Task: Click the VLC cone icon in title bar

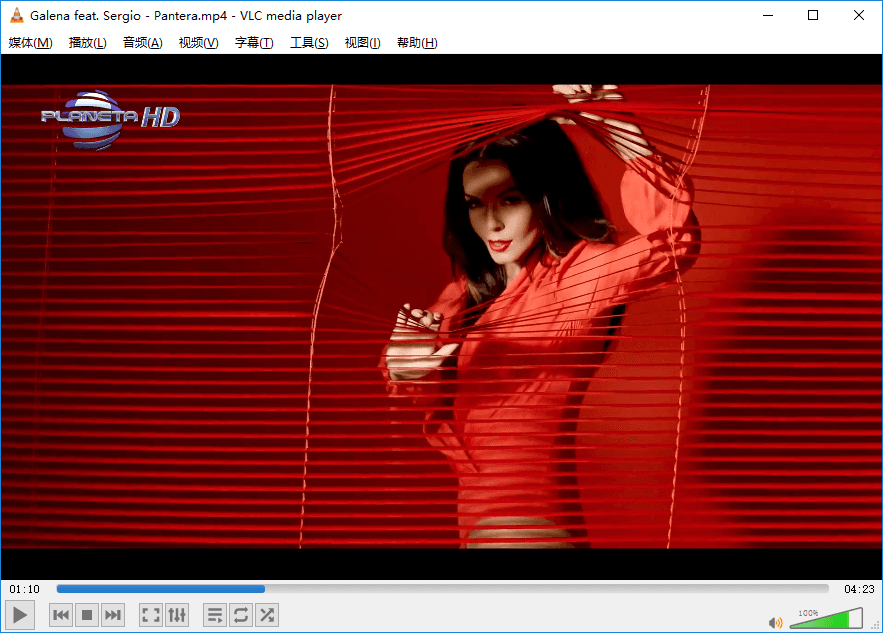Action: [x=16, y=15]
